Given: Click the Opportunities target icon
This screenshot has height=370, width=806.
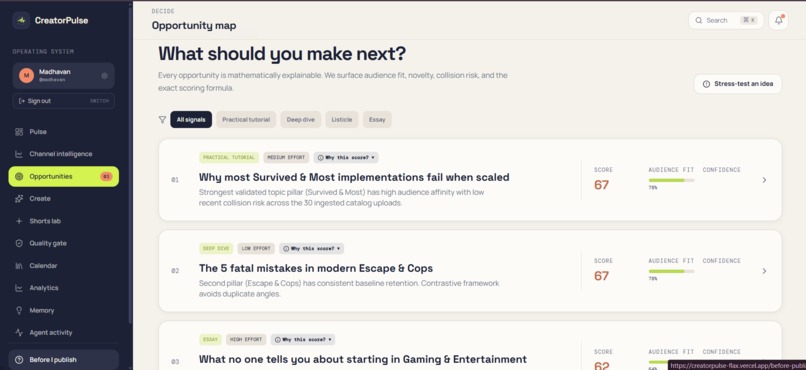Looking at the screenshot, I should [x=19, y=177].
